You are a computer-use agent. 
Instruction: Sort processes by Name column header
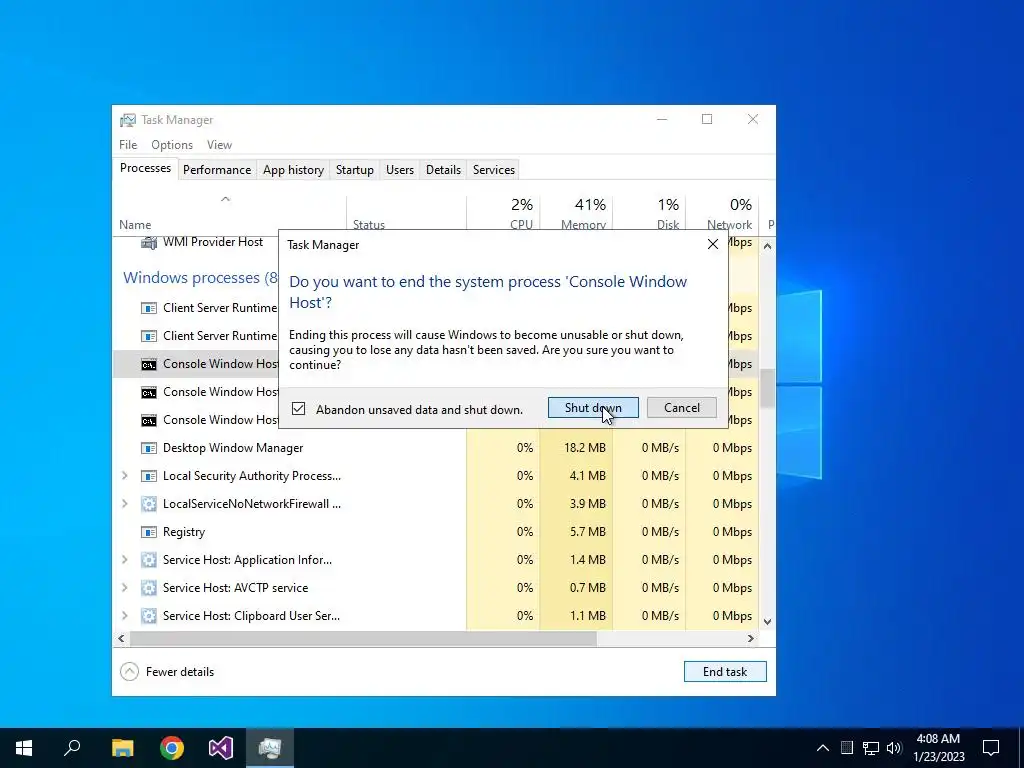click(x=230, y=214)
